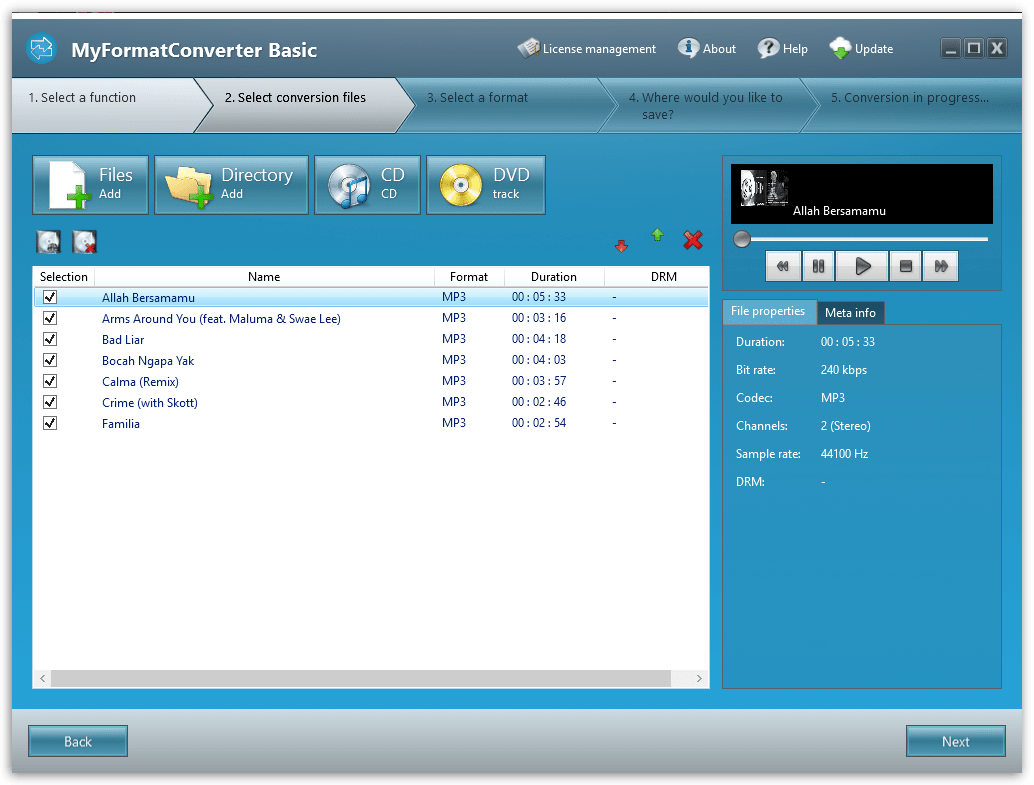The image size is (1034, 785).
Task: Open License management
Action: click(587, 49)
